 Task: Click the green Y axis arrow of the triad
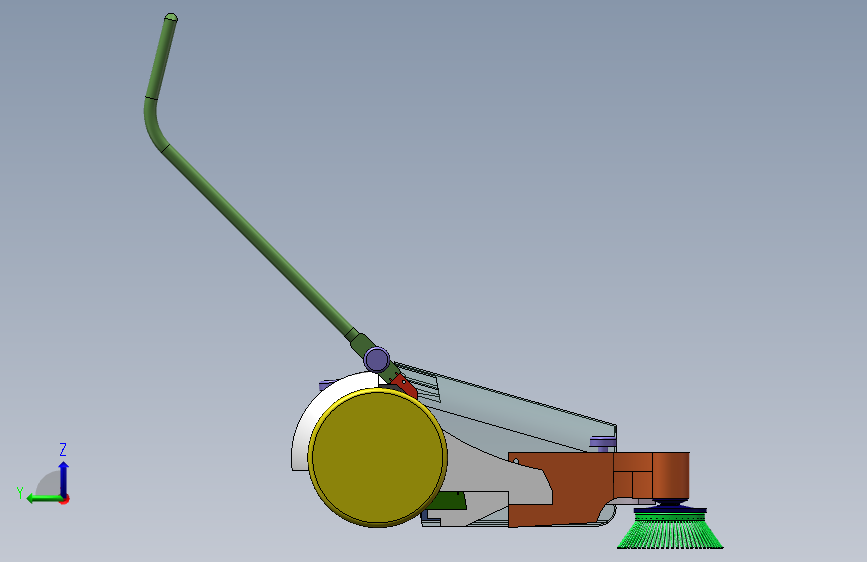tap(43, 498)
